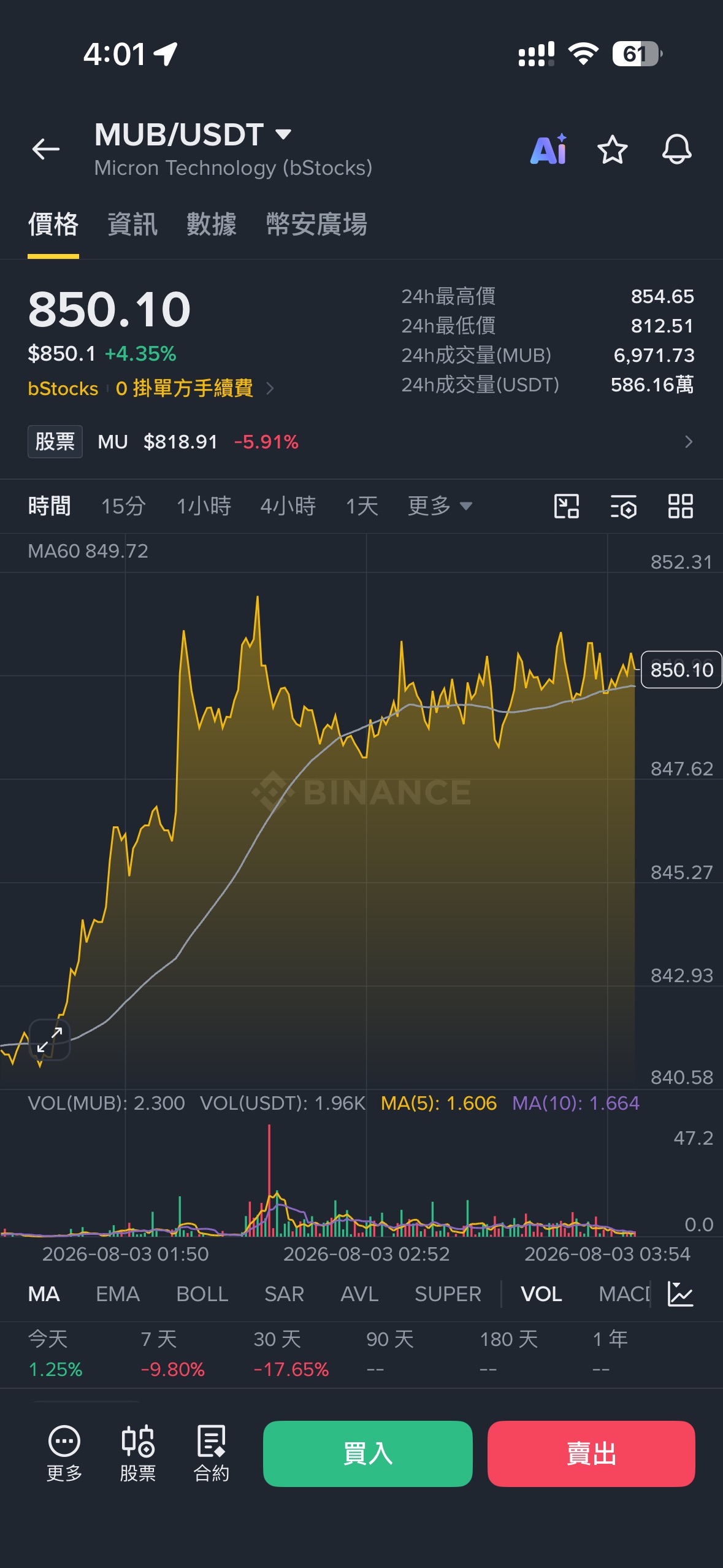
Task: Tap the 30 天 -17.65% performance
Action: click(x=291, y=1354)
